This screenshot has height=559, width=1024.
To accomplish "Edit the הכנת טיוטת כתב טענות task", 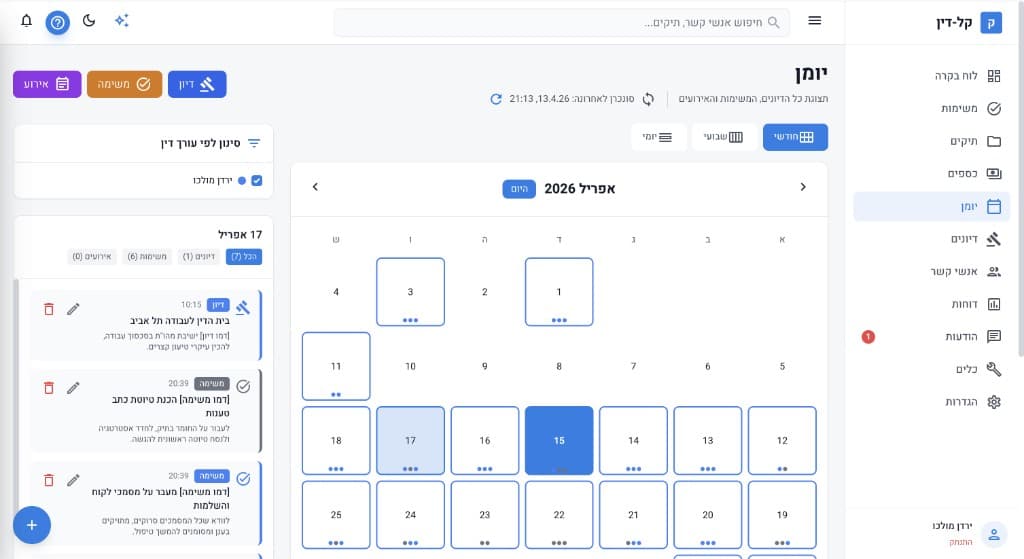I will point(73,387).
